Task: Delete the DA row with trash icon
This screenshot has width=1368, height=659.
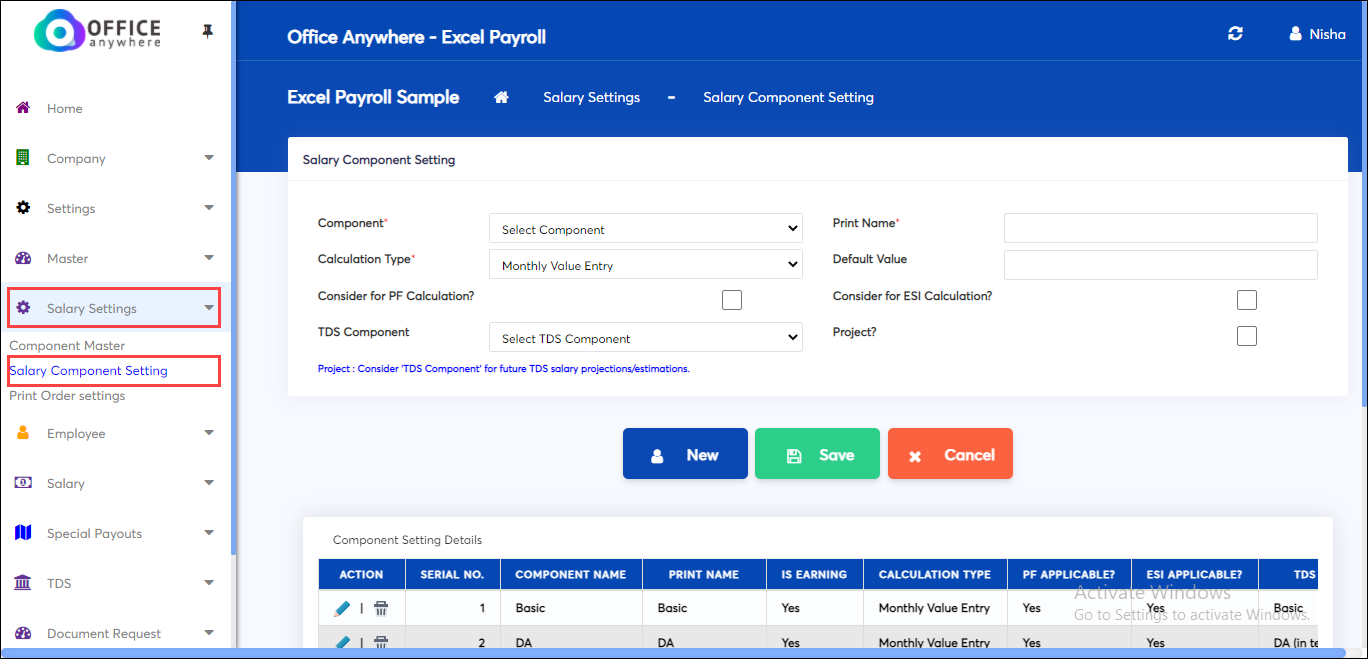Action: 381,643
